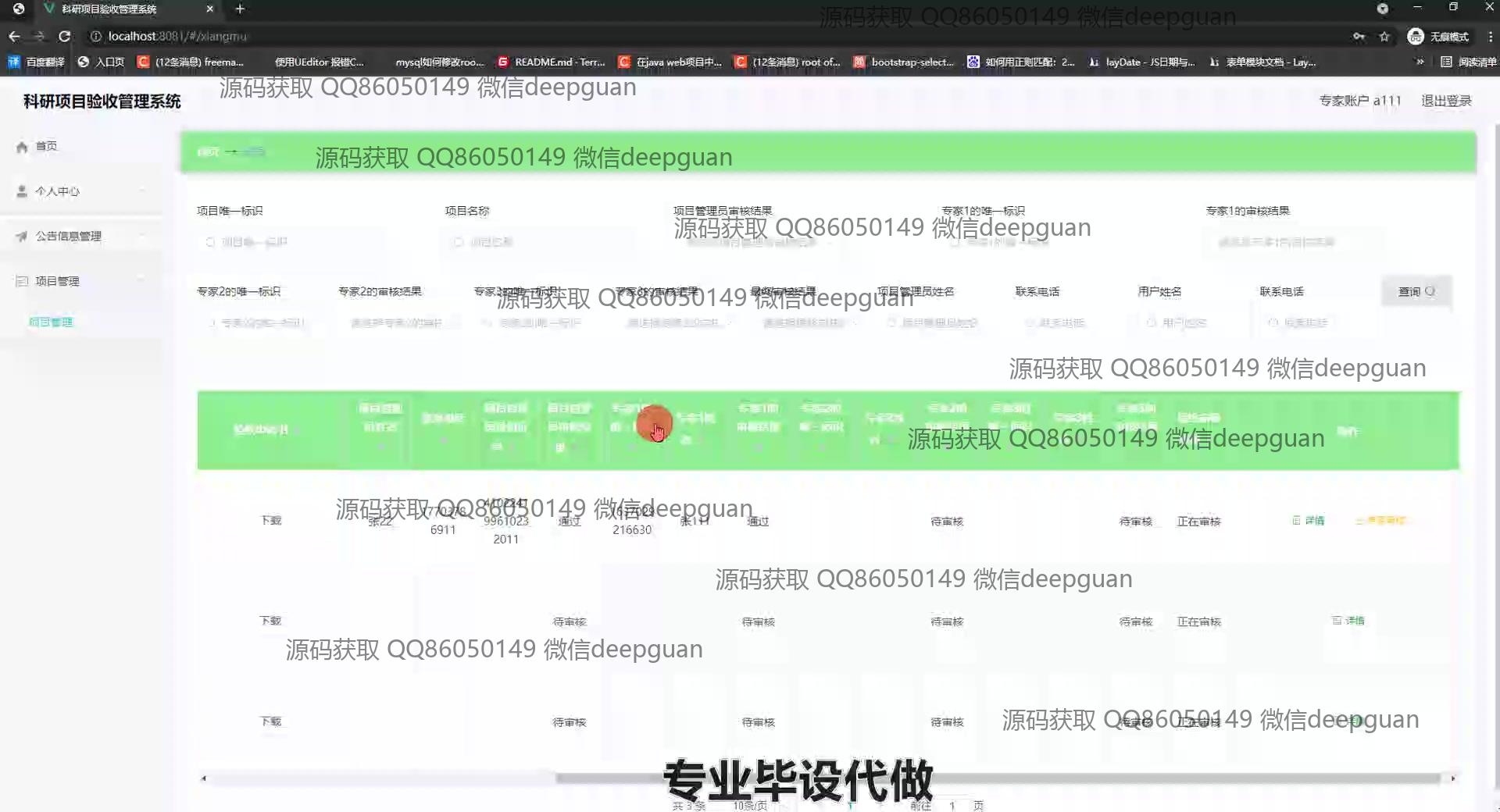Open the README.md - Terr... bookmark
Viewport: 1500px width, 812px height.
point(552,62)
